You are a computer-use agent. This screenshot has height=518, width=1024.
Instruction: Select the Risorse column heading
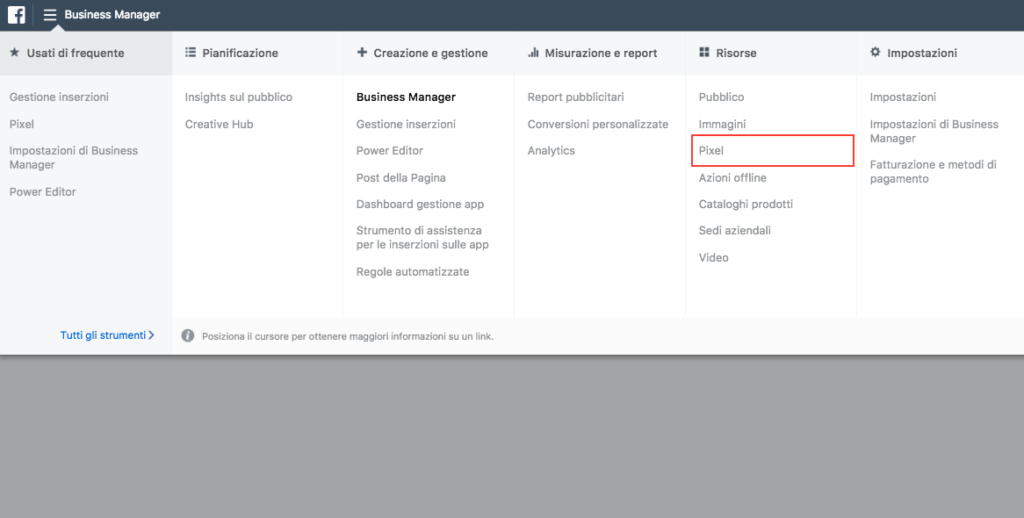tap(736, 53)
